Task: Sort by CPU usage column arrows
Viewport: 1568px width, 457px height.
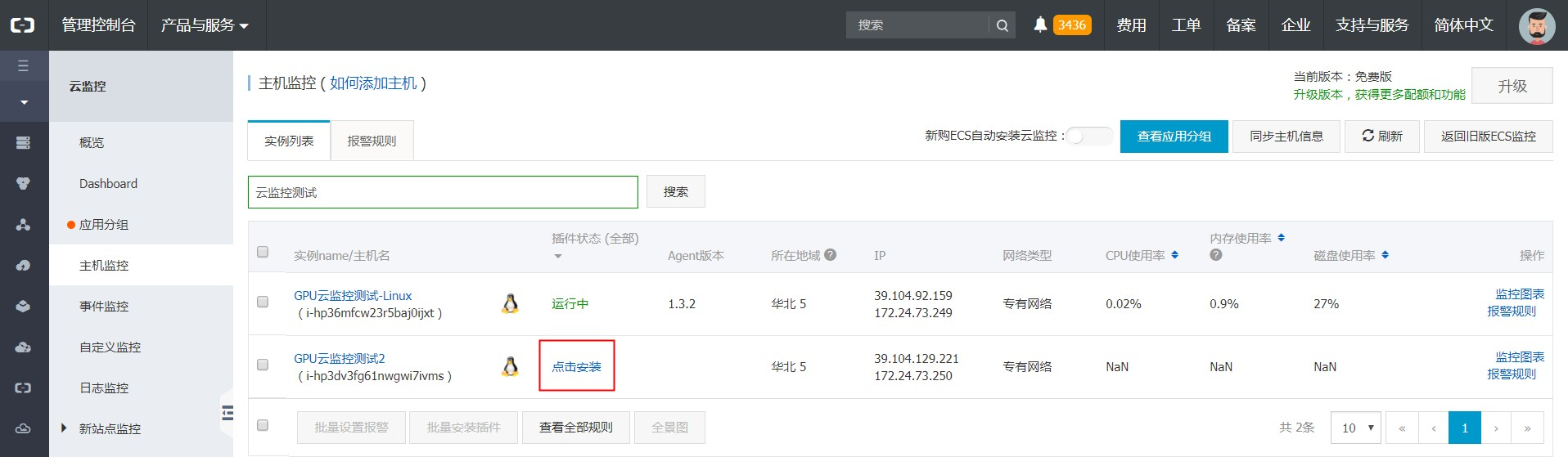Action: (1175, 255)
